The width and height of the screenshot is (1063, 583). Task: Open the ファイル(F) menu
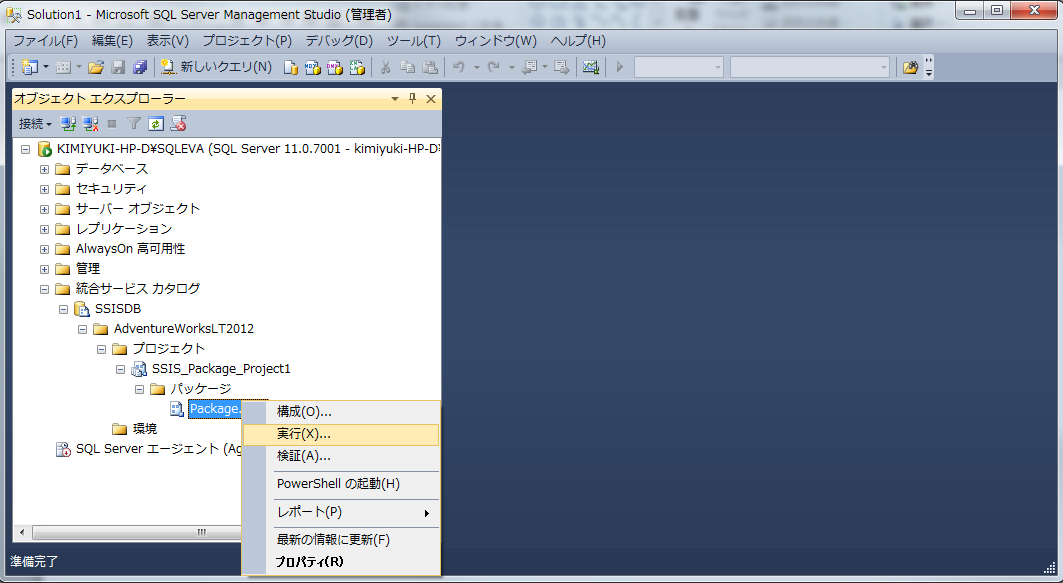45,41
